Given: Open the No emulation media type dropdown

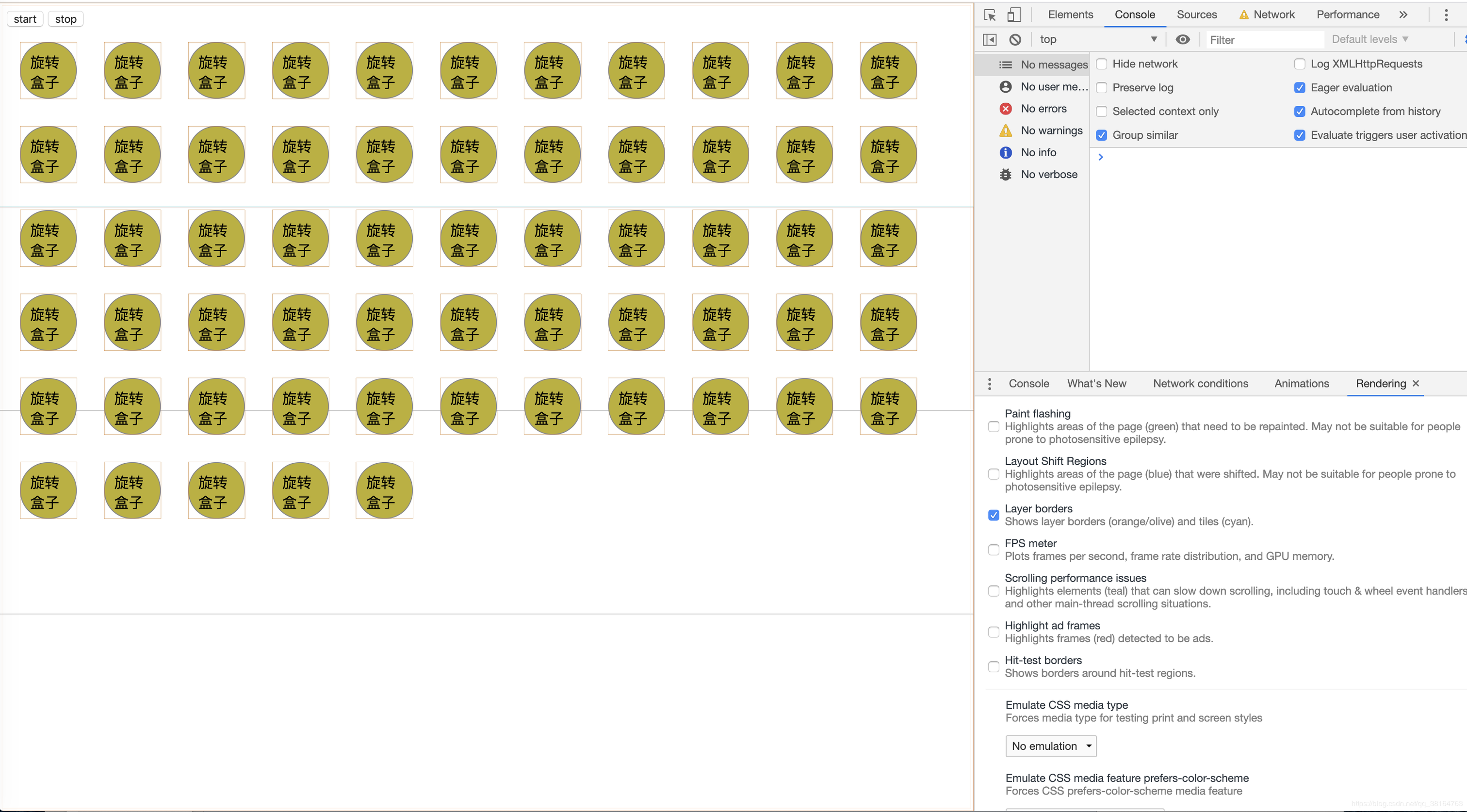Looking at the screenshot, I should click(x=1051, y=747).
